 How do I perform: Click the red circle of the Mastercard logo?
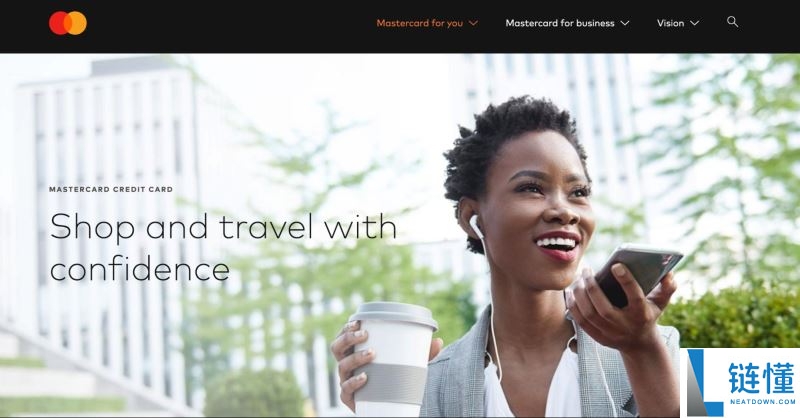[x=58, y=23]
